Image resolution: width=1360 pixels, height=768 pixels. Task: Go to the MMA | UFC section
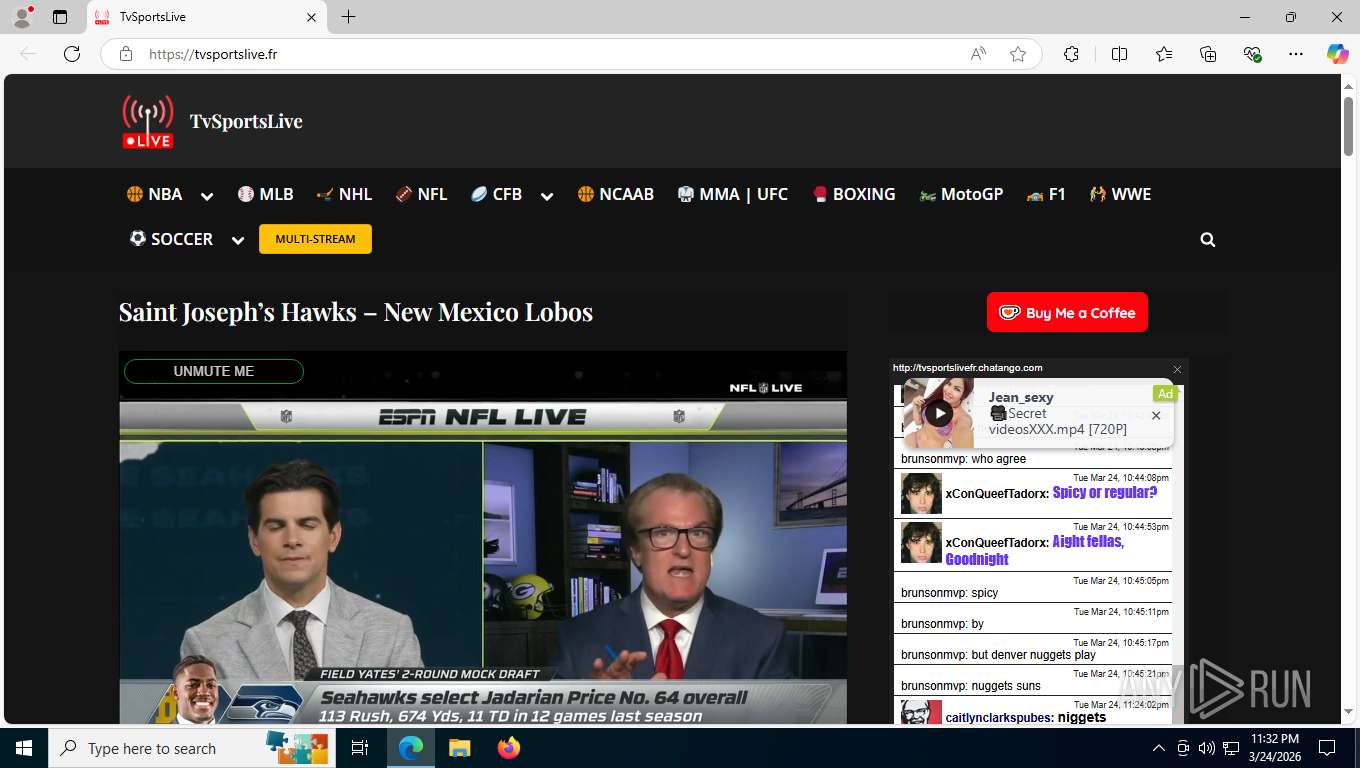(732, 194)
